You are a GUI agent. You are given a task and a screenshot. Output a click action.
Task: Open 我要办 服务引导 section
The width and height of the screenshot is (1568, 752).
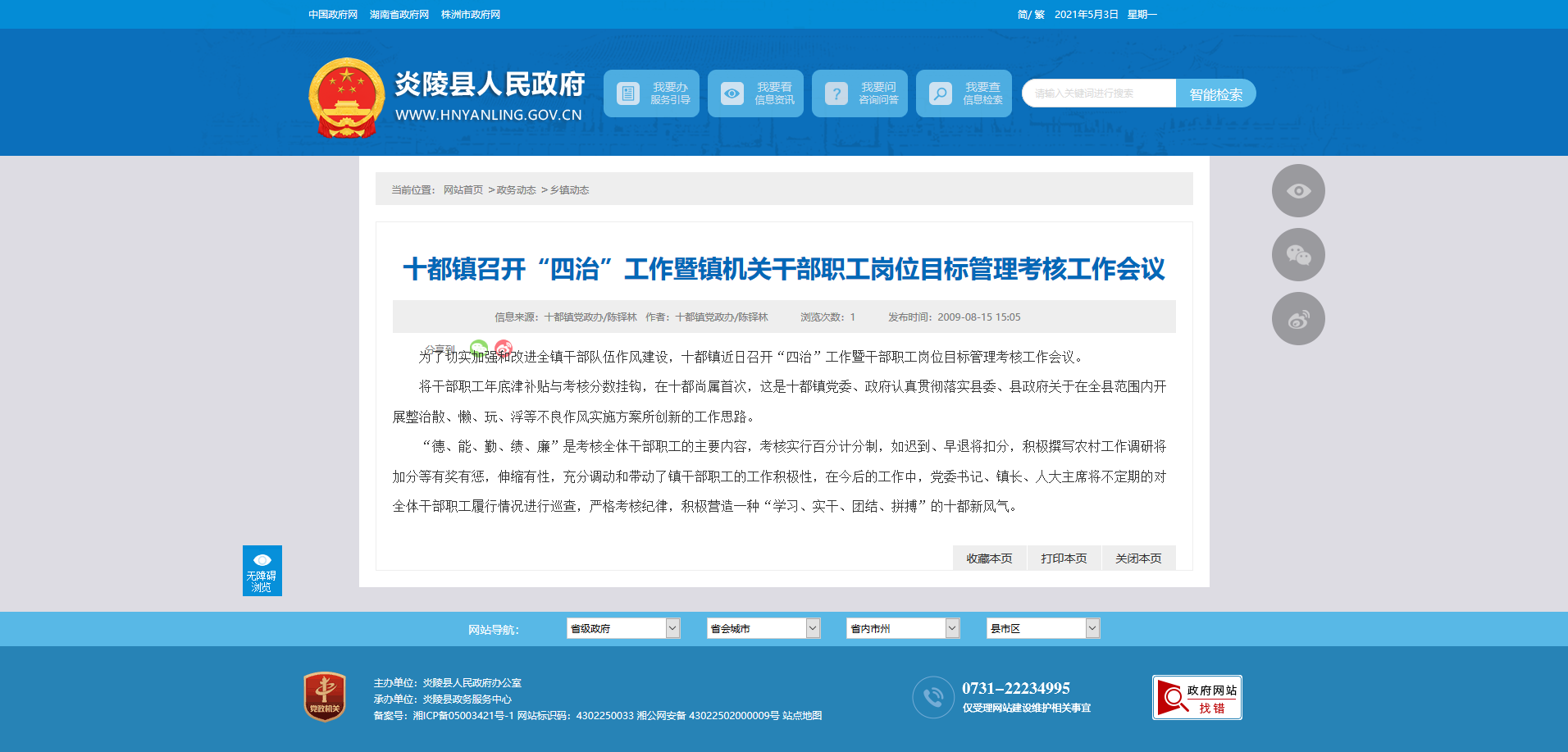point(651,93)
